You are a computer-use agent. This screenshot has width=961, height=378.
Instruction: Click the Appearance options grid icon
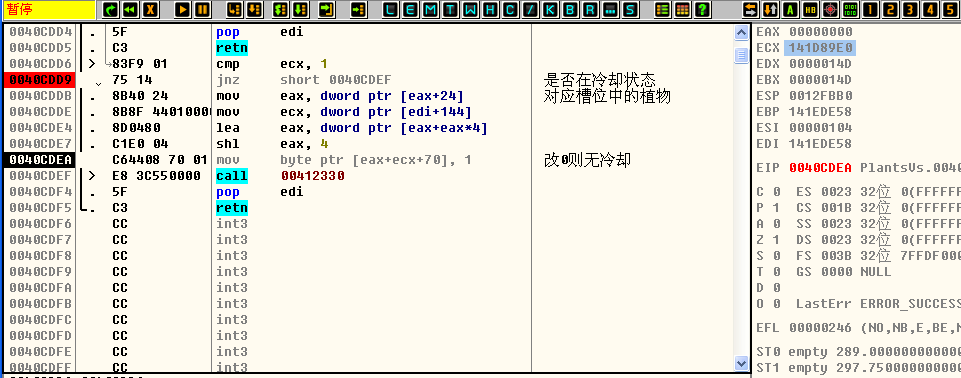[x=683, y=9]
